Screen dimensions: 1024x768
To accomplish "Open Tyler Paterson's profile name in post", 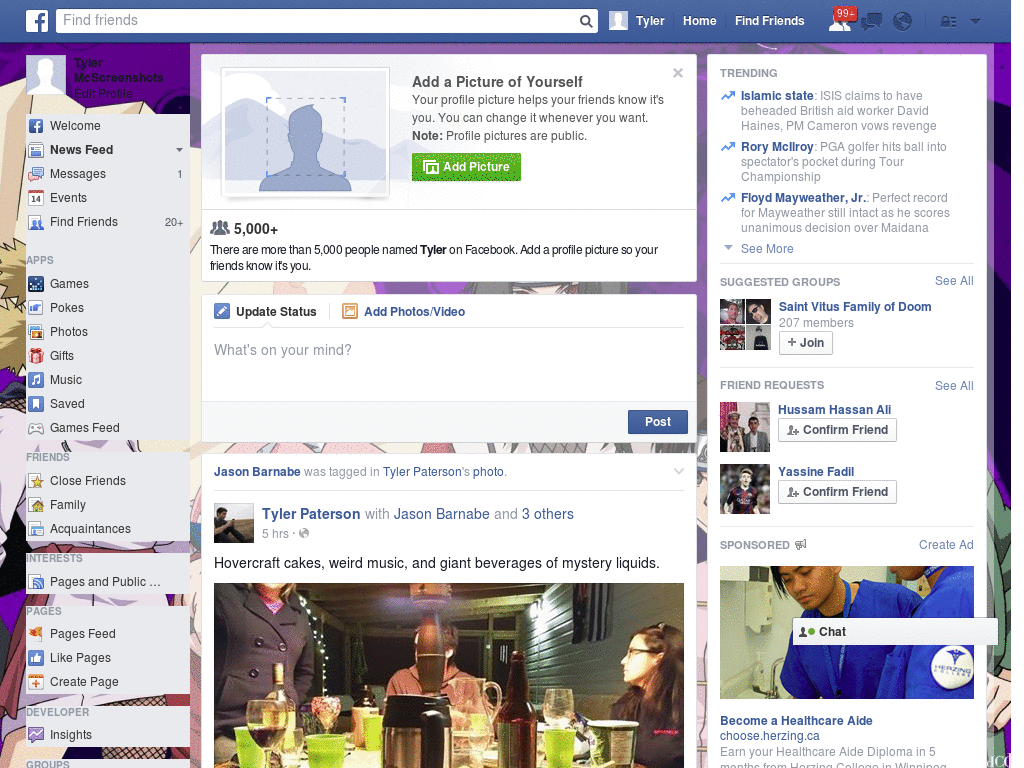I will (311, 514).
